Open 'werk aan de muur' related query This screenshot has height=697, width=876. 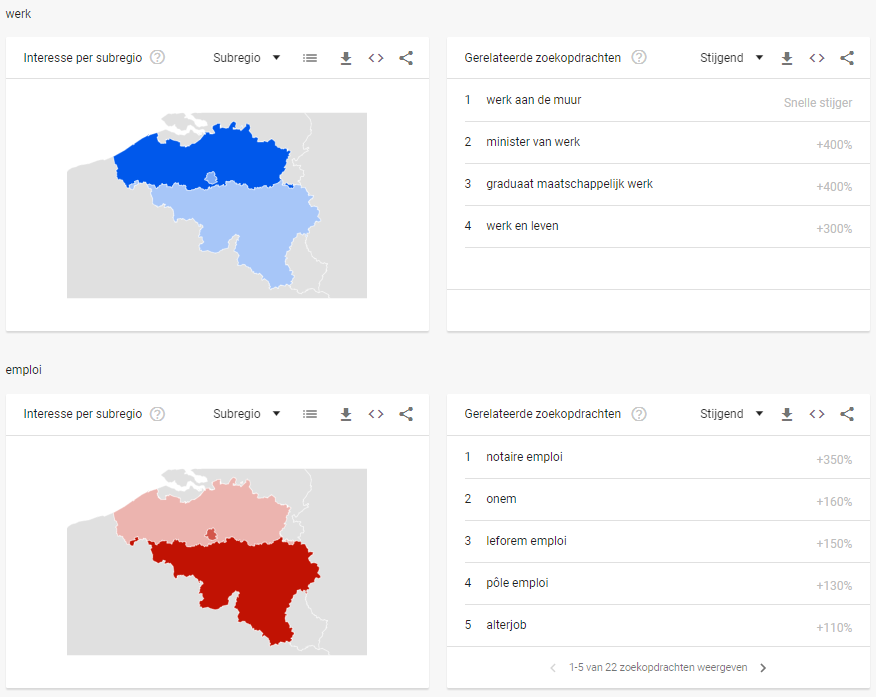coord(534,100)
